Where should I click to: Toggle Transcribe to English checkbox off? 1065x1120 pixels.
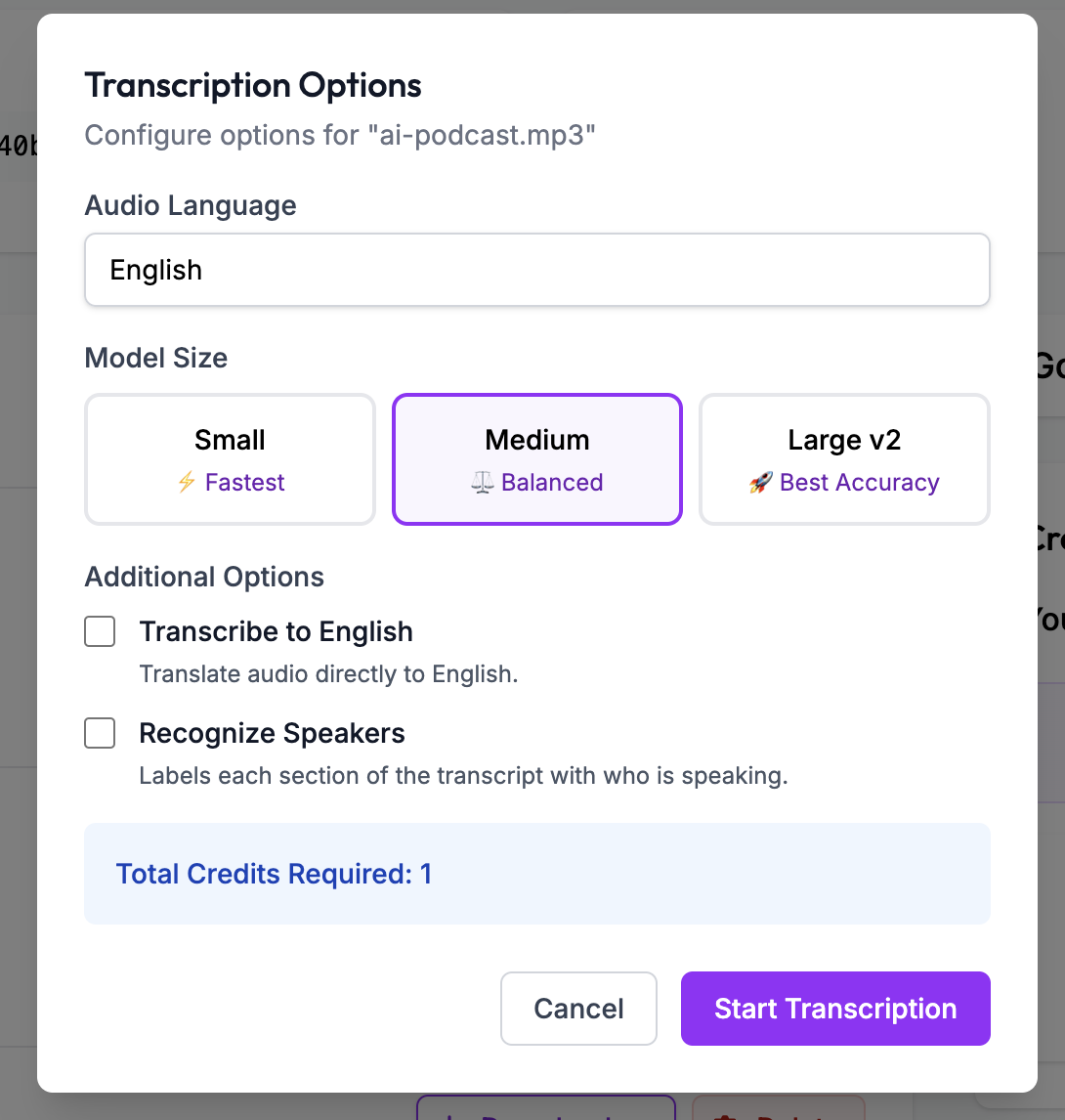100,631
